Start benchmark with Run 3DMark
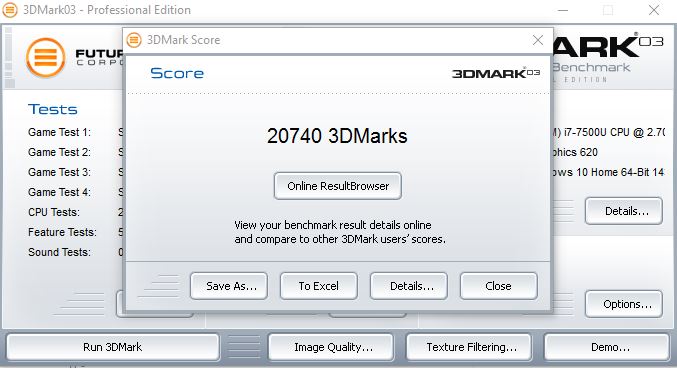 tap(113, 347)
